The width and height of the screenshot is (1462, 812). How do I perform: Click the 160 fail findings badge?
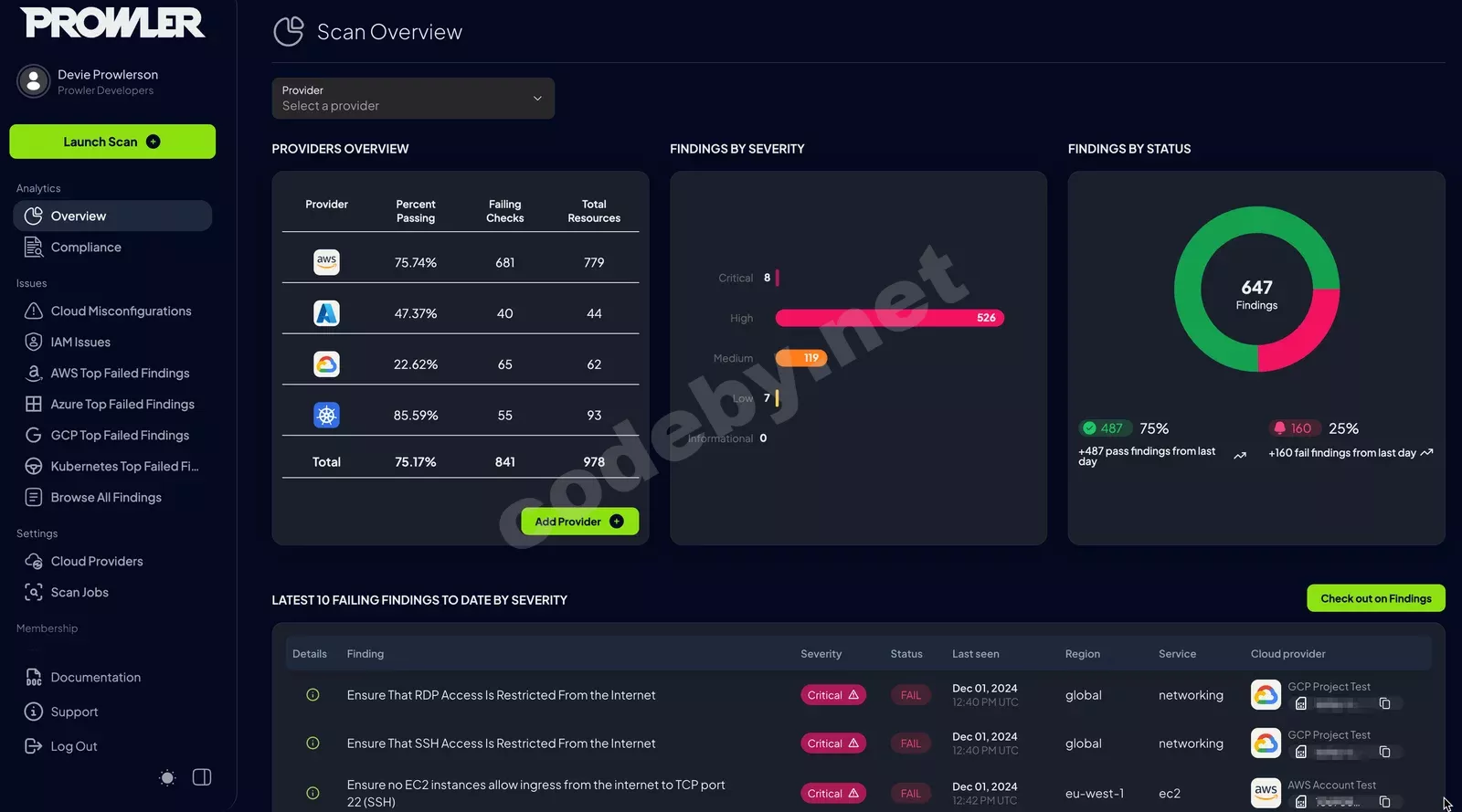point(1293,428)
